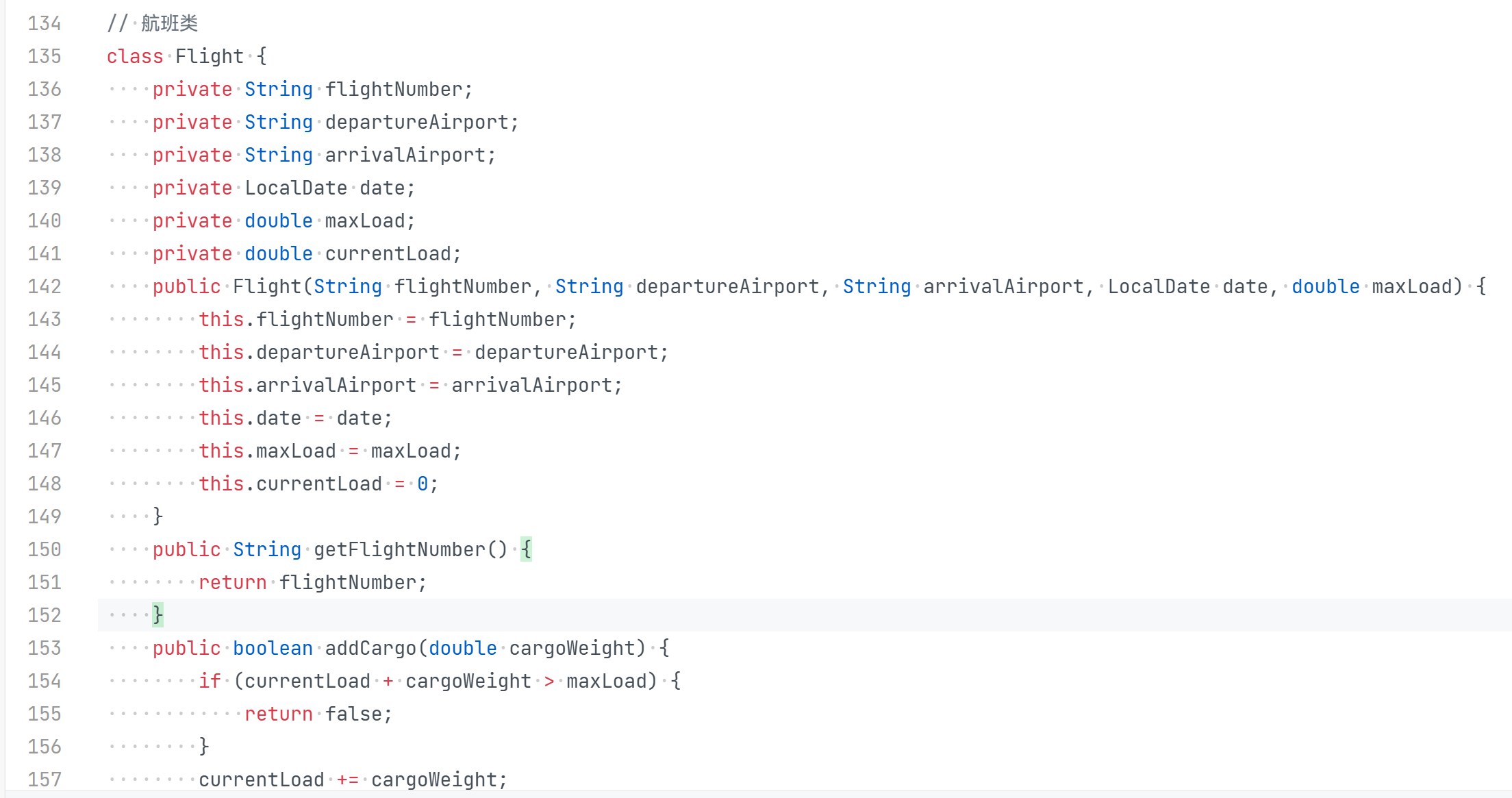Click line number 149 in the gutter
Image resolution: width=1512 pixels, height=798 pixels.
click(x=45, y=516)
